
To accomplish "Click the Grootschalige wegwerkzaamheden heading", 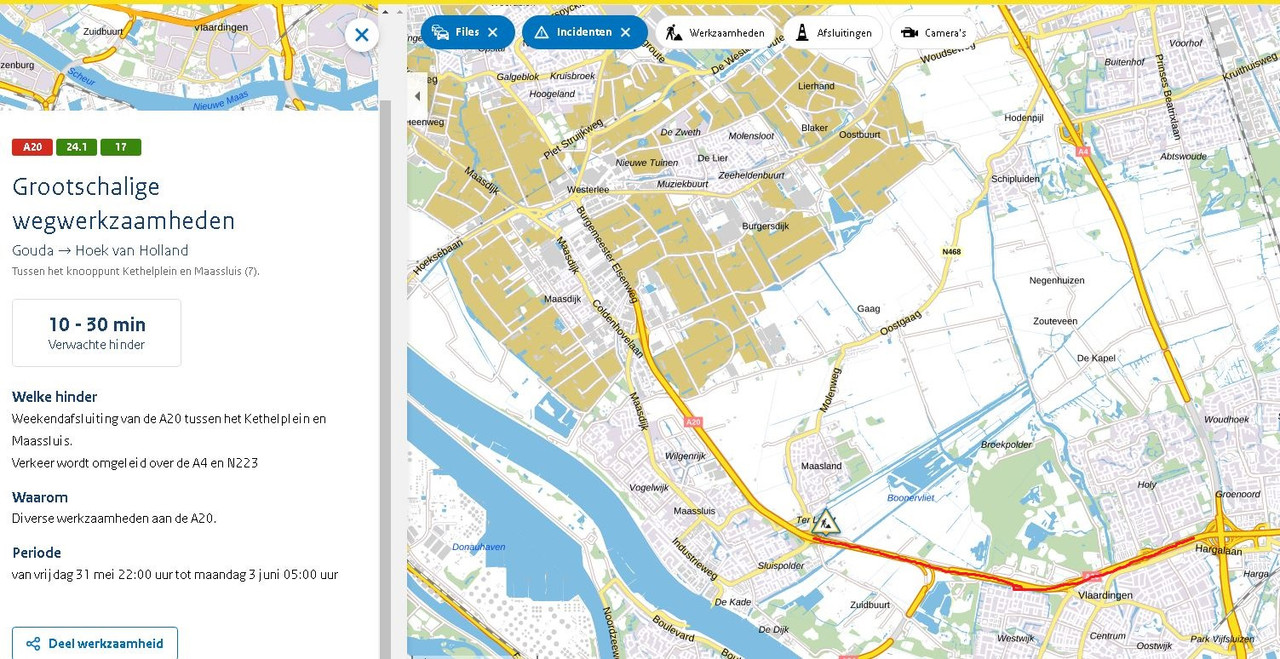I will coord(123,203).
